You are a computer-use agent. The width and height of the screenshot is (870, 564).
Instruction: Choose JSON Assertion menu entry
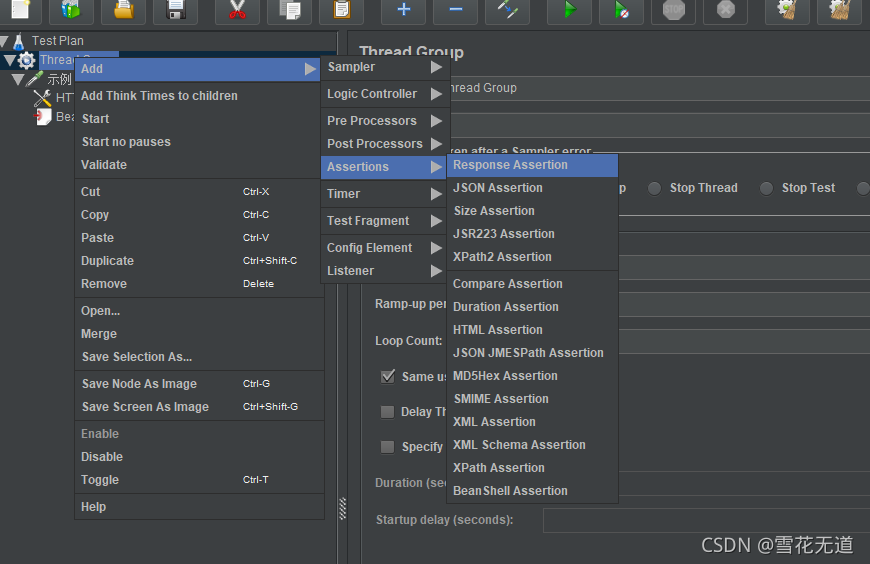(533, 188)
